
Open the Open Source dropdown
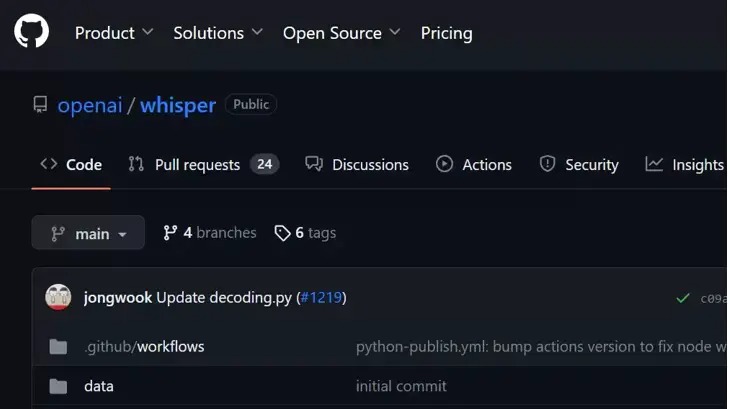(341, 33)
